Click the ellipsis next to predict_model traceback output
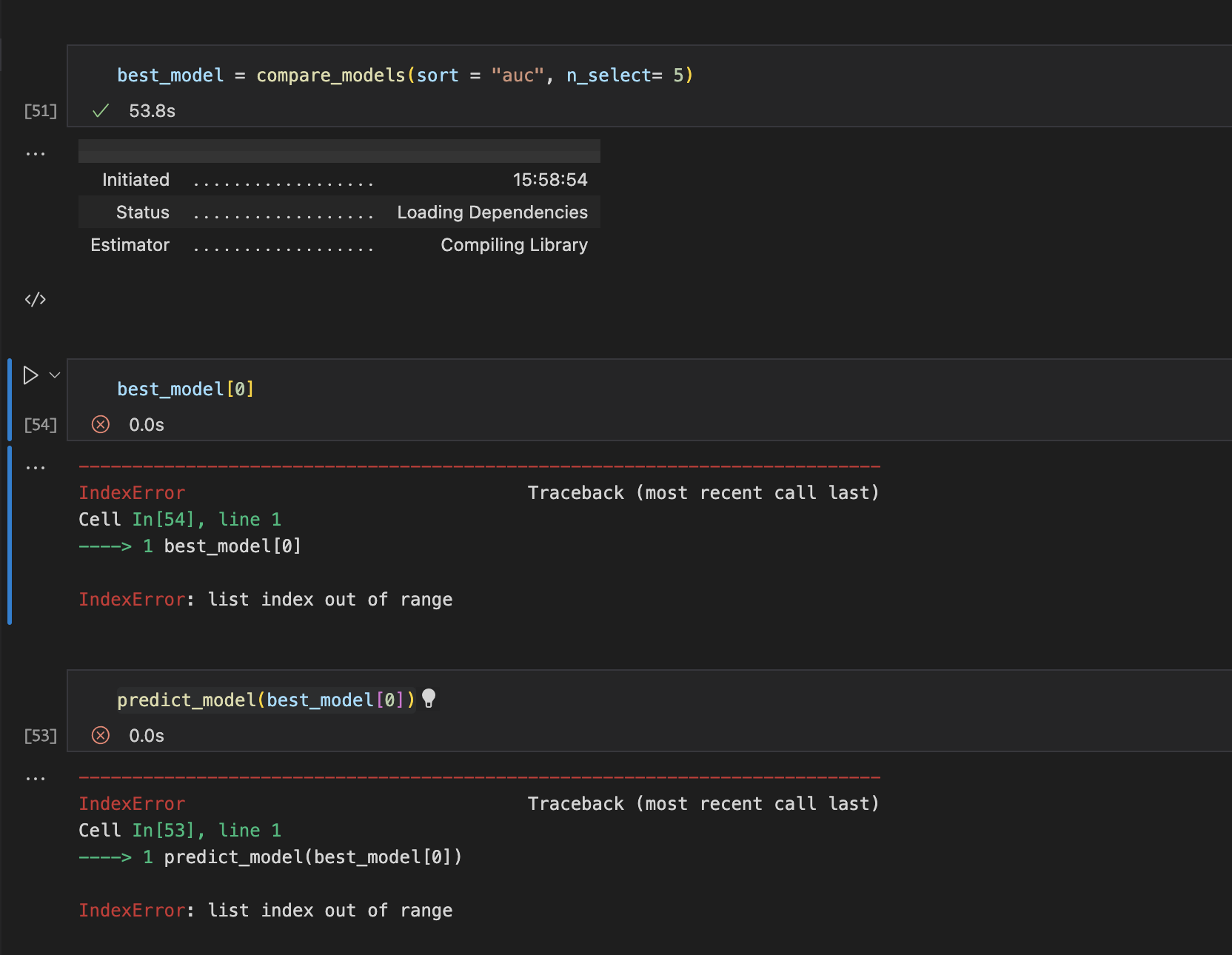This screenshot has width=1232, height=955. coord(35,777)
